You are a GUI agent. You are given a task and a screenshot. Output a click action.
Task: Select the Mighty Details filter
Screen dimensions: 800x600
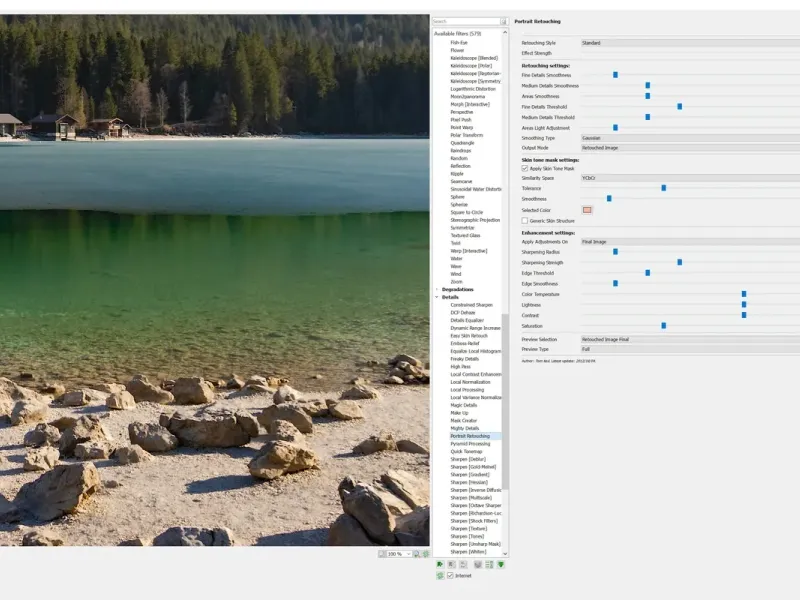pos(465,429)
